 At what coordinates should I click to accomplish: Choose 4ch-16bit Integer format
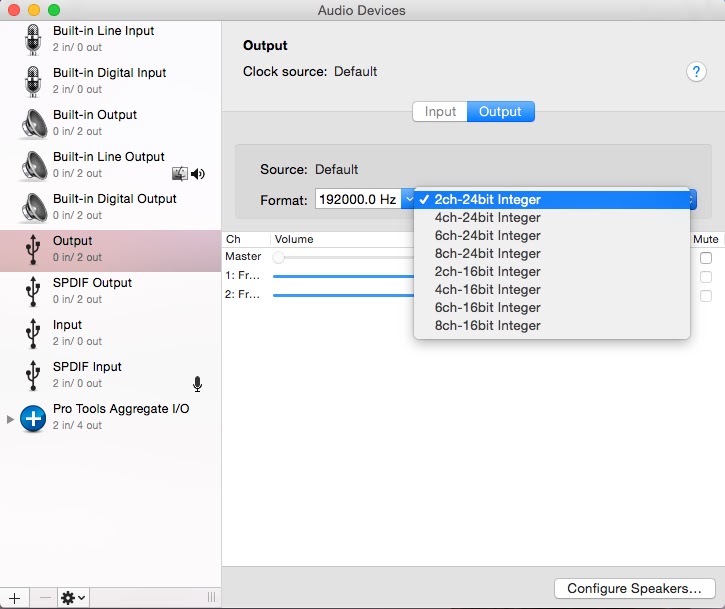(x=552, y=290)
